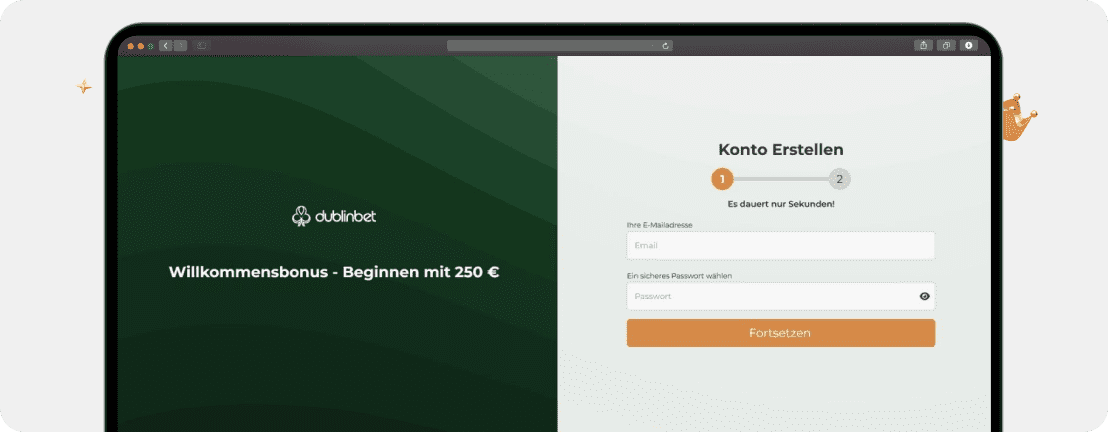
Task: Open the browser downloads icon
Action: [968, 45]
